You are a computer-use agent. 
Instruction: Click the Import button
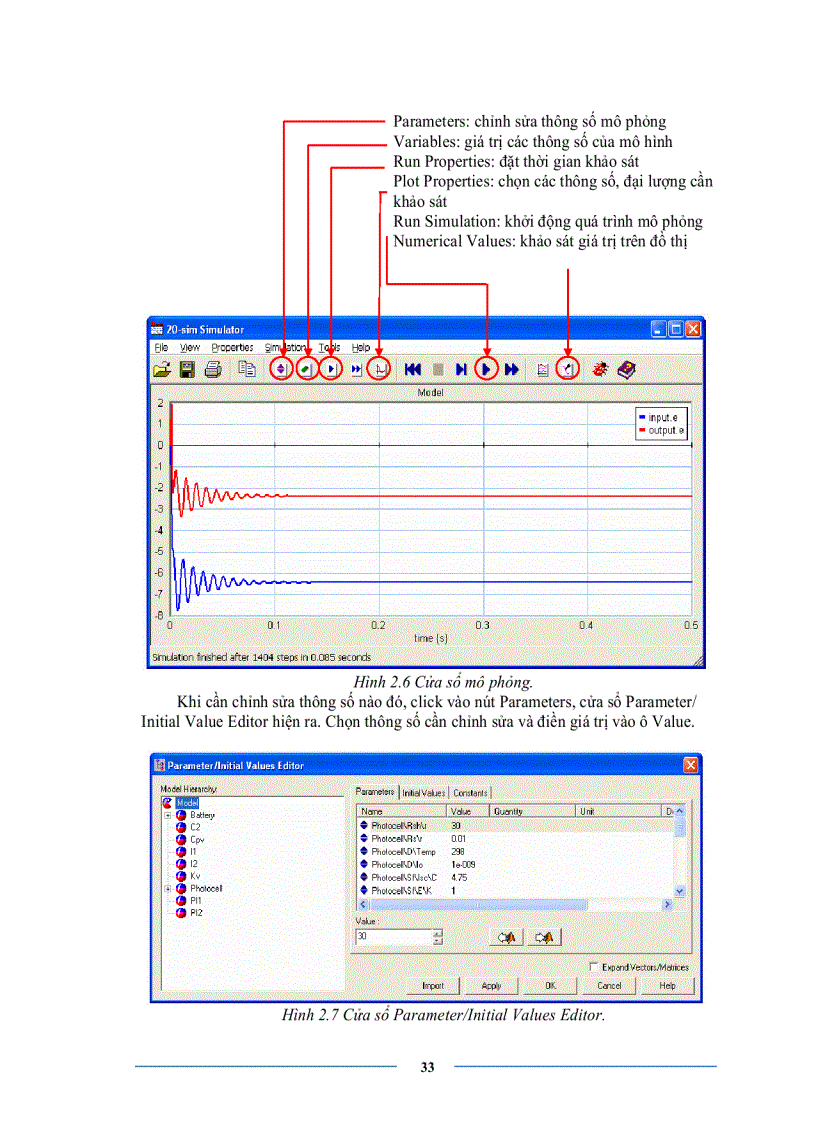[x=433, y=986]
